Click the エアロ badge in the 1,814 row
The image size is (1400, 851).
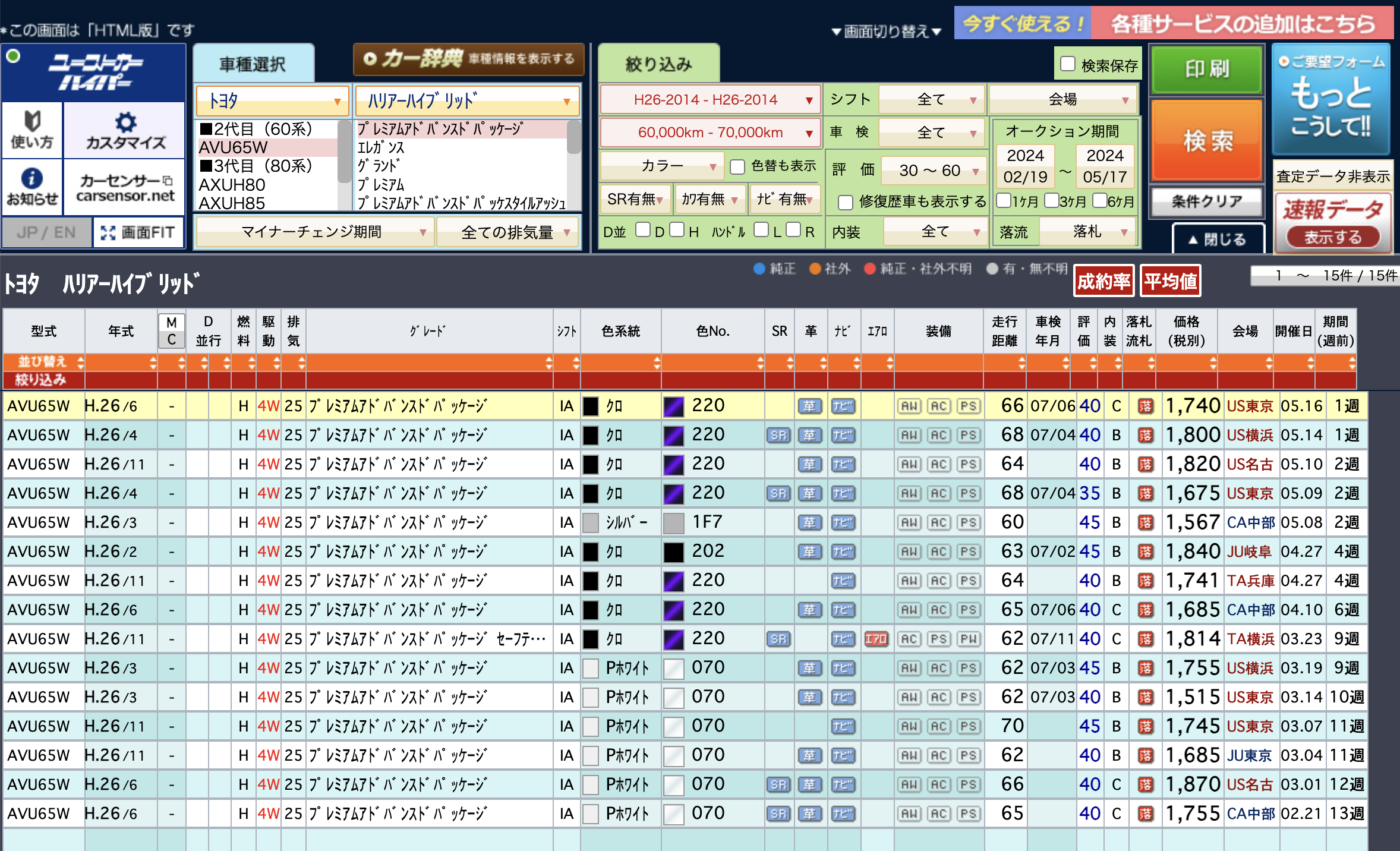click(x=876, y=639)
